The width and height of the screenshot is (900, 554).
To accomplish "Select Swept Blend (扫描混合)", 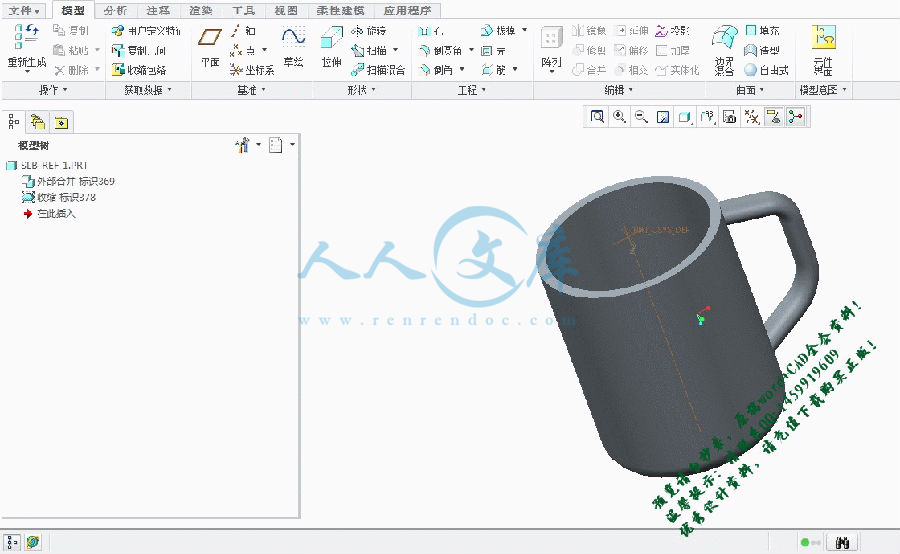I will point(378,70).
